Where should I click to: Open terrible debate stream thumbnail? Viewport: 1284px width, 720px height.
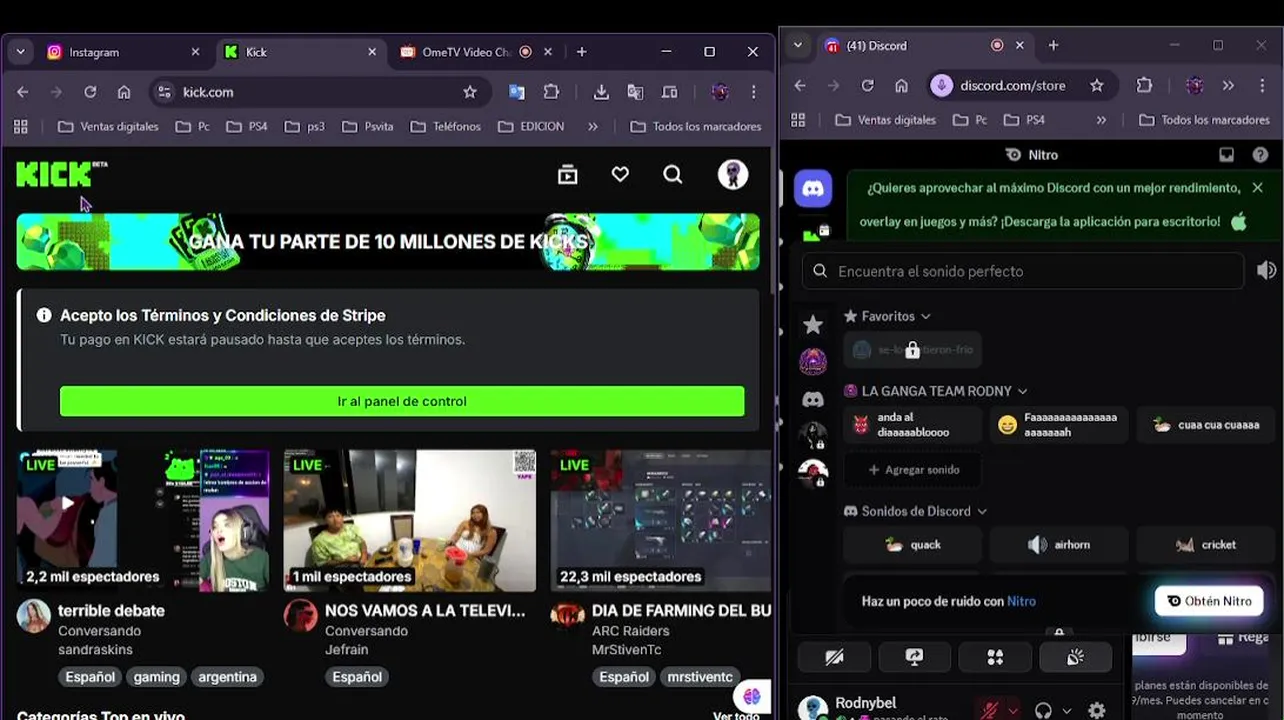click(x=143, y=520)
